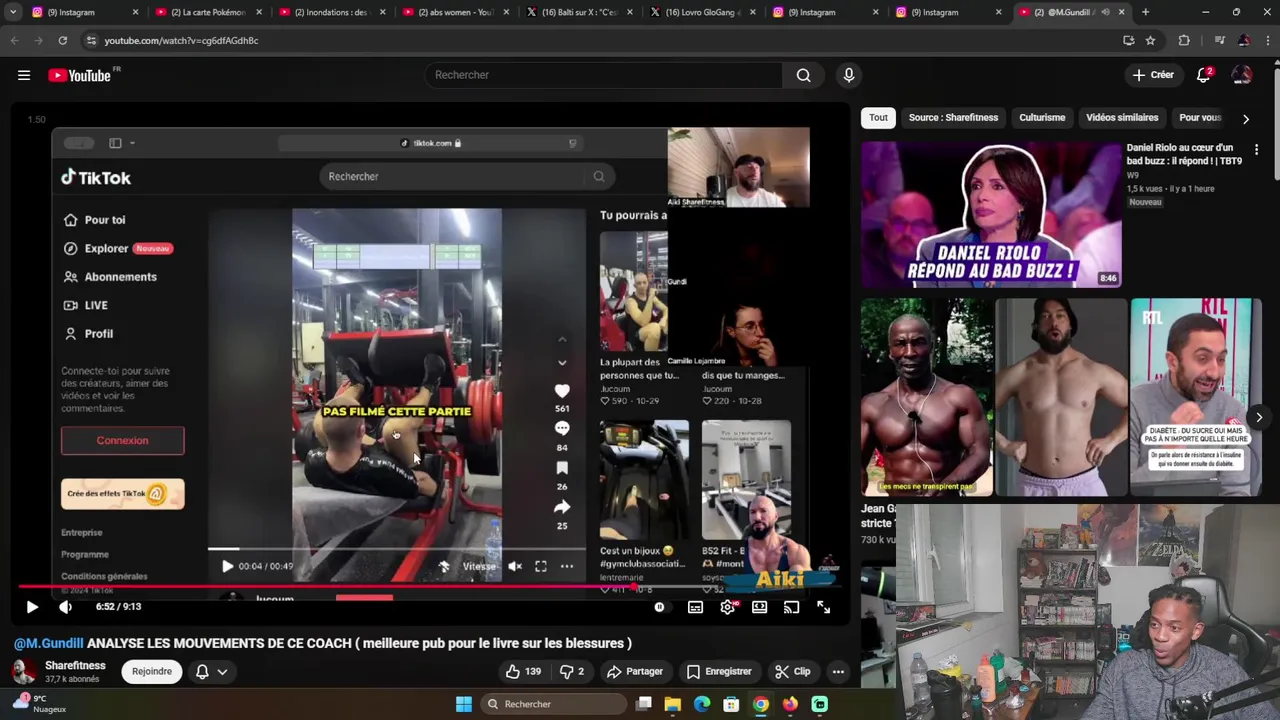Open the tab search dropdown arrow
The width and height of the screenshot is (1280, 720).
click(13, 12)
